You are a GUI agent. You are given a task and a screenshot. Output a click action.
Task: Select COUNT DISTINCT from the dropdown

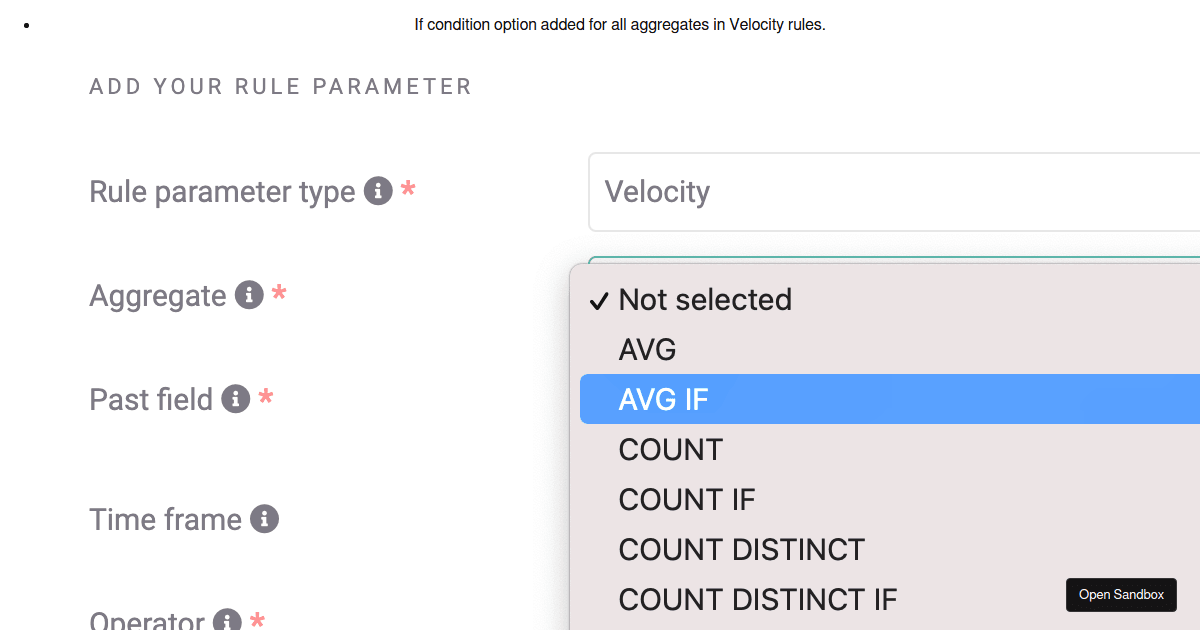tap(890, 549)
